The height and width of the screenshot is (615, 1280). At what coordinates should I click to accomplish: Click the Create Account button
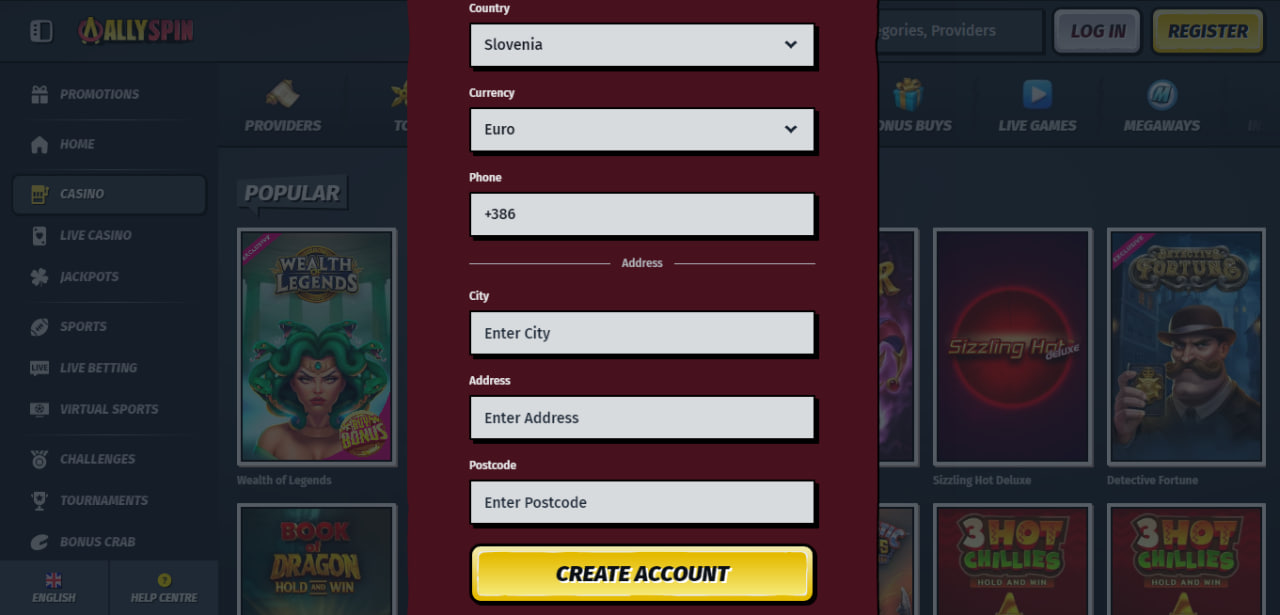coord(642,574)
